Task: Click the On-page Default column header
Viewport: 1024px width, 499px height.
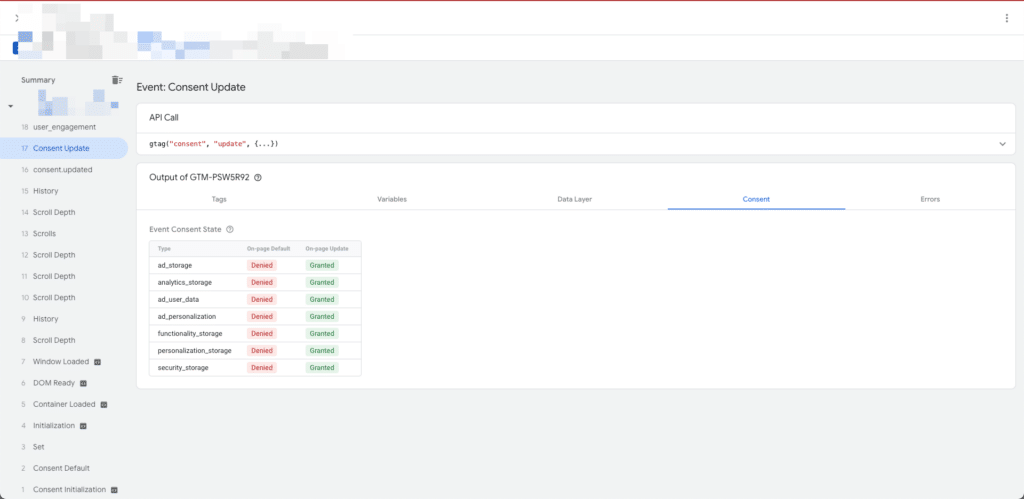Action: coord(266,249)
